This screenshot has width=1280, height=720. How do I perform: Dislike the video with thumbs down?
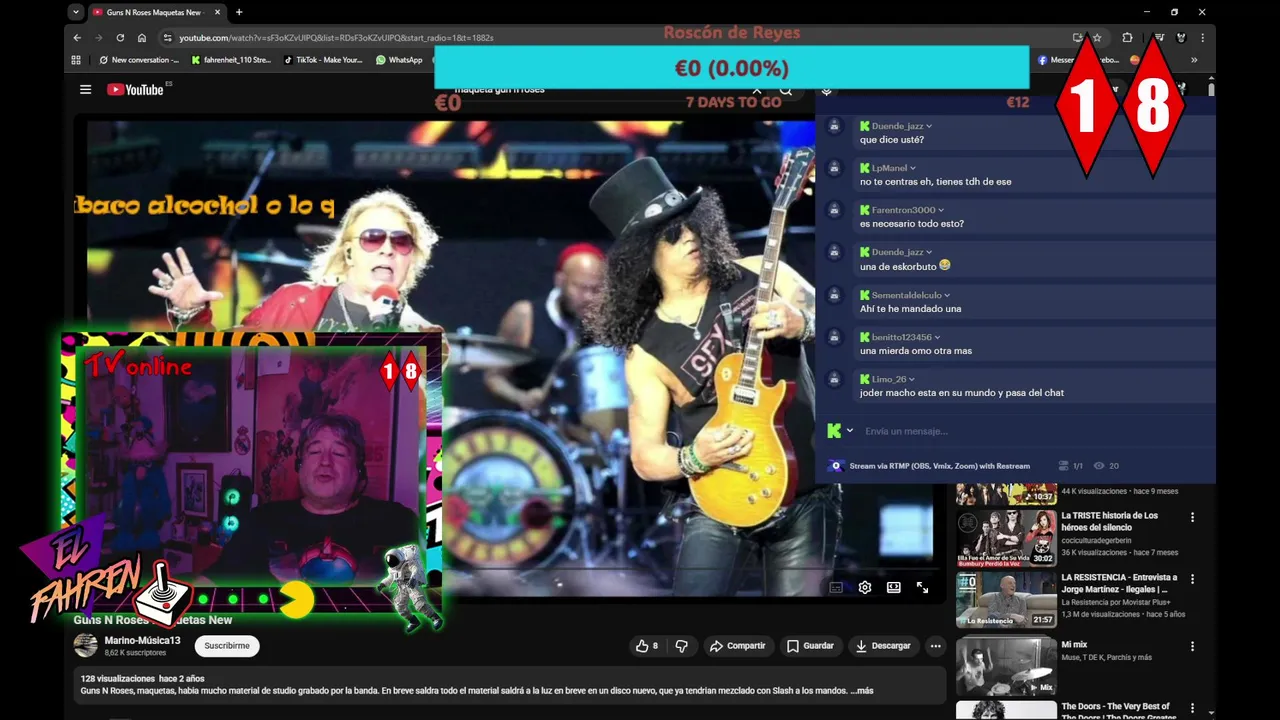pyautogui.click(x=681, y=646)
